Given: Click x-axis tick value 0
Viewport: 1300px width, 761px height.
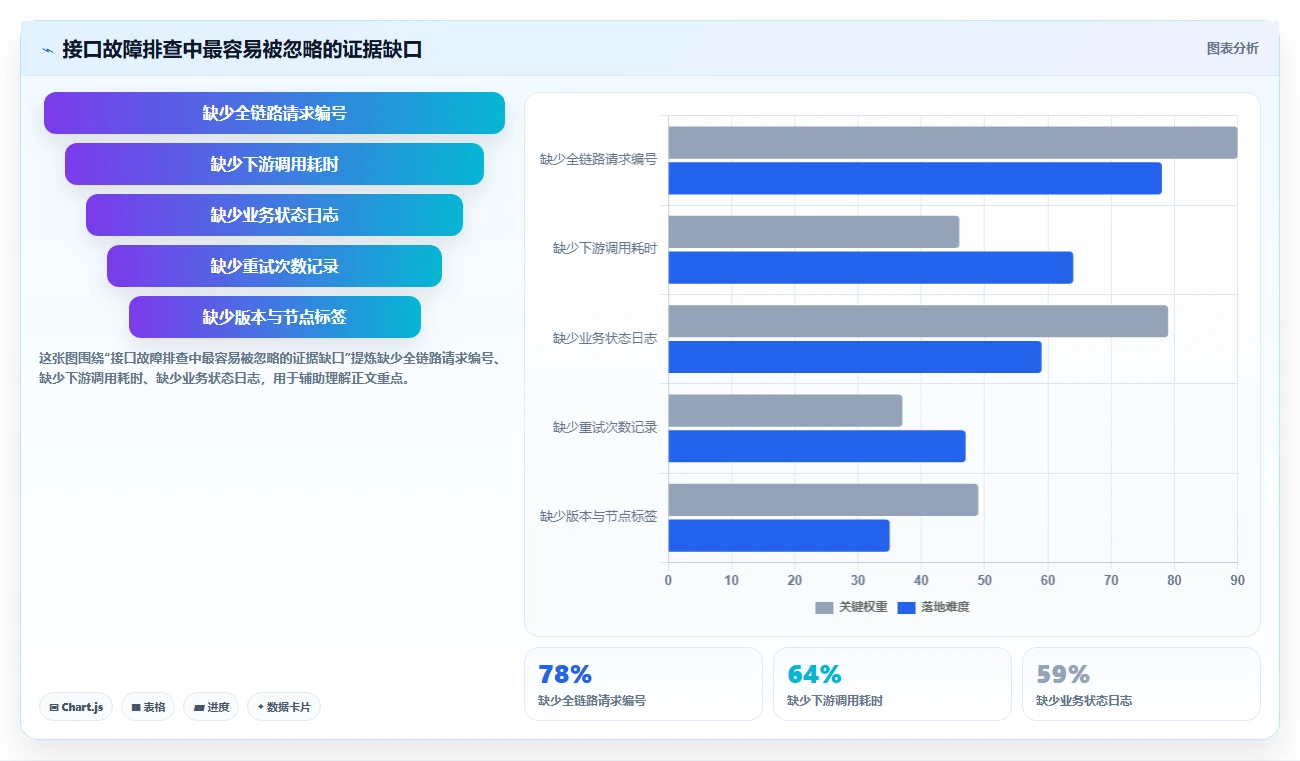Looking at the screenshot, I should [x=668, y=580].
